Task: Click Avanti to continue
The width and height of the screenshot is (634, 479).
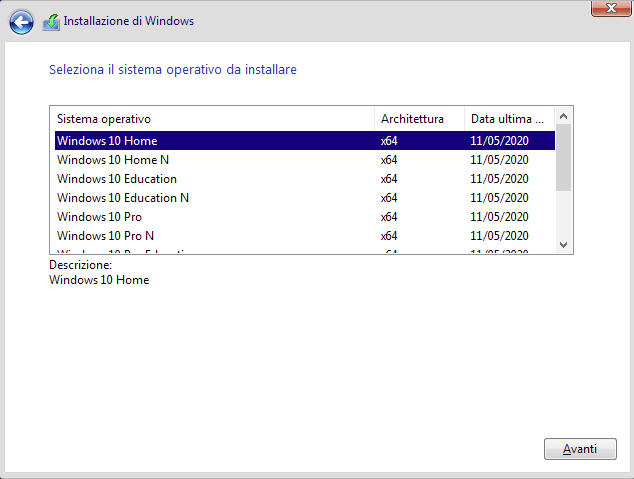Action: [x=580, y=449]
